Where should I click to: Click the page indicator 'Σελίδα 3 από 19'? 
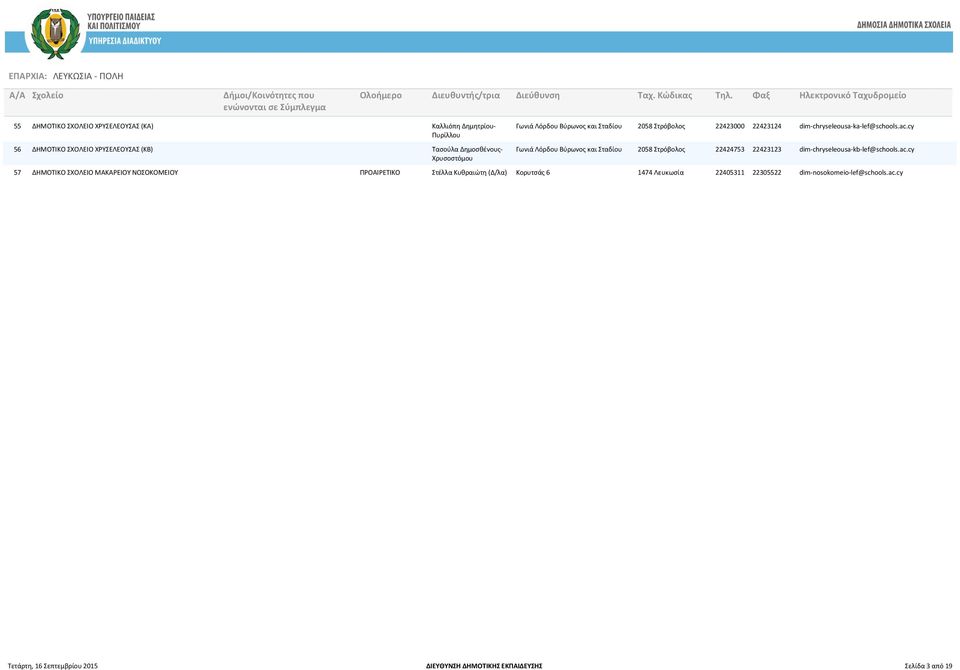tap(928, 666)
